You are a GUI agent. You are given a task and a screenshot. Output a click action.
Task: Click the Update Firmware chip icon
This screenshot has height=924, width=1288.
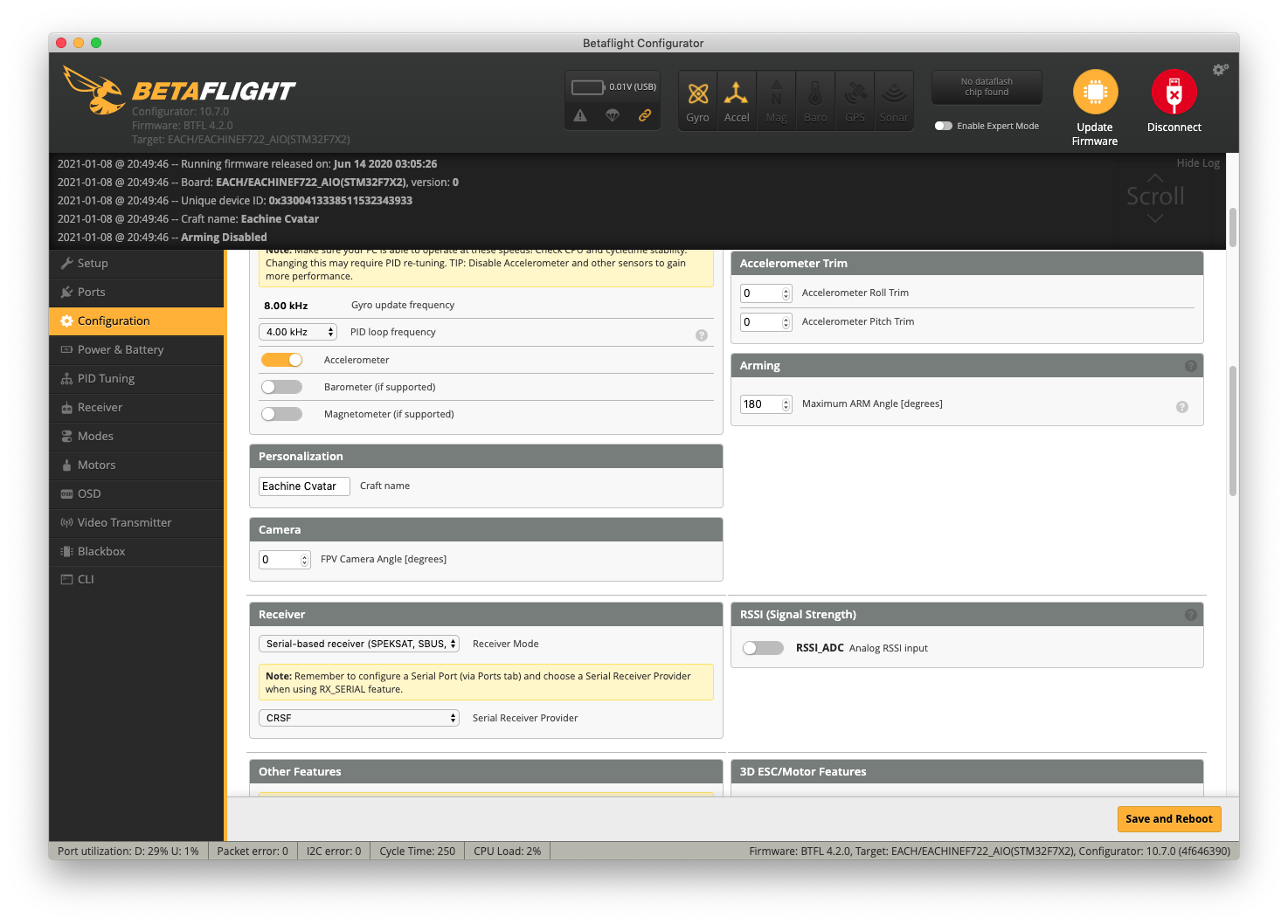click(x=1095, y=92)
